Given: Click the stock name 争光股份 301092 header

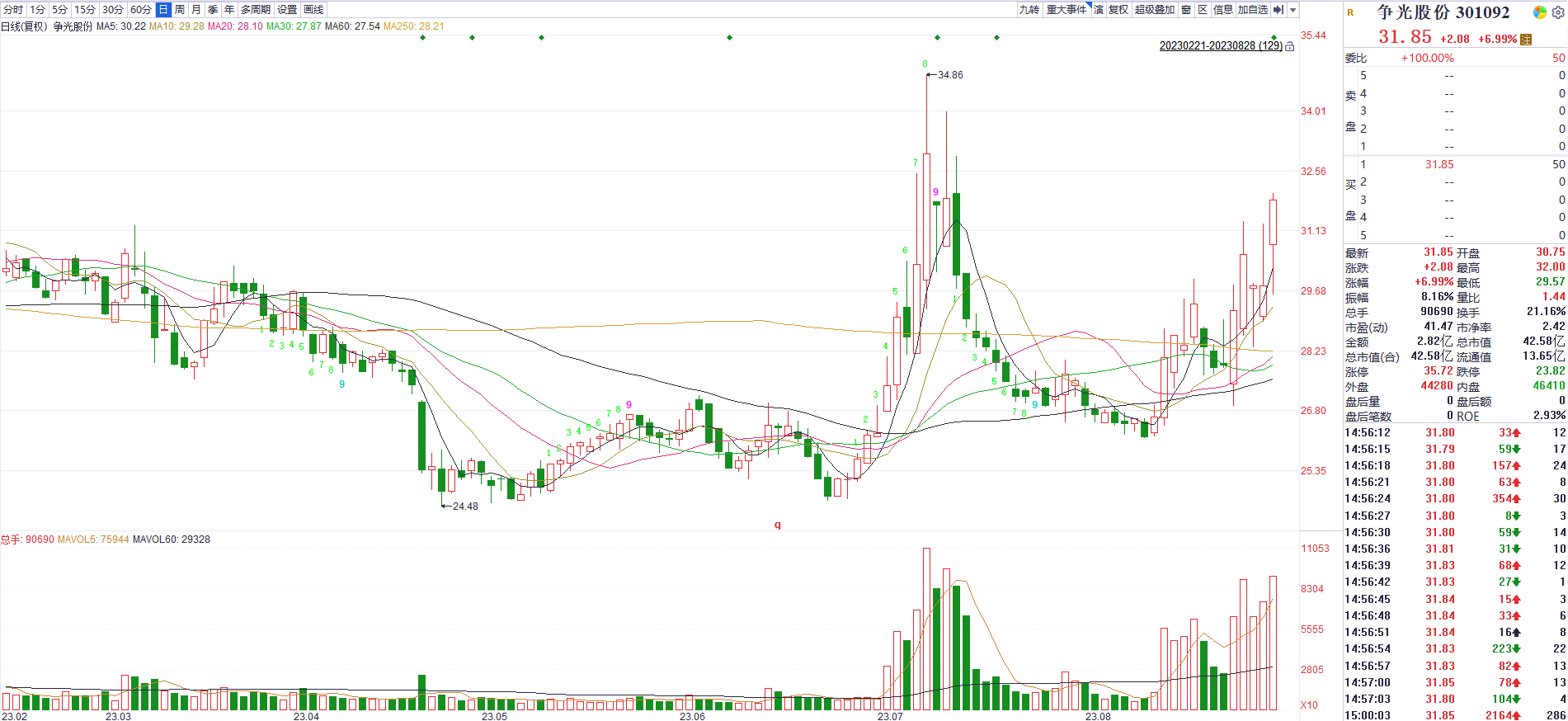Looking at the screenshot, I should pos(1443,12).
